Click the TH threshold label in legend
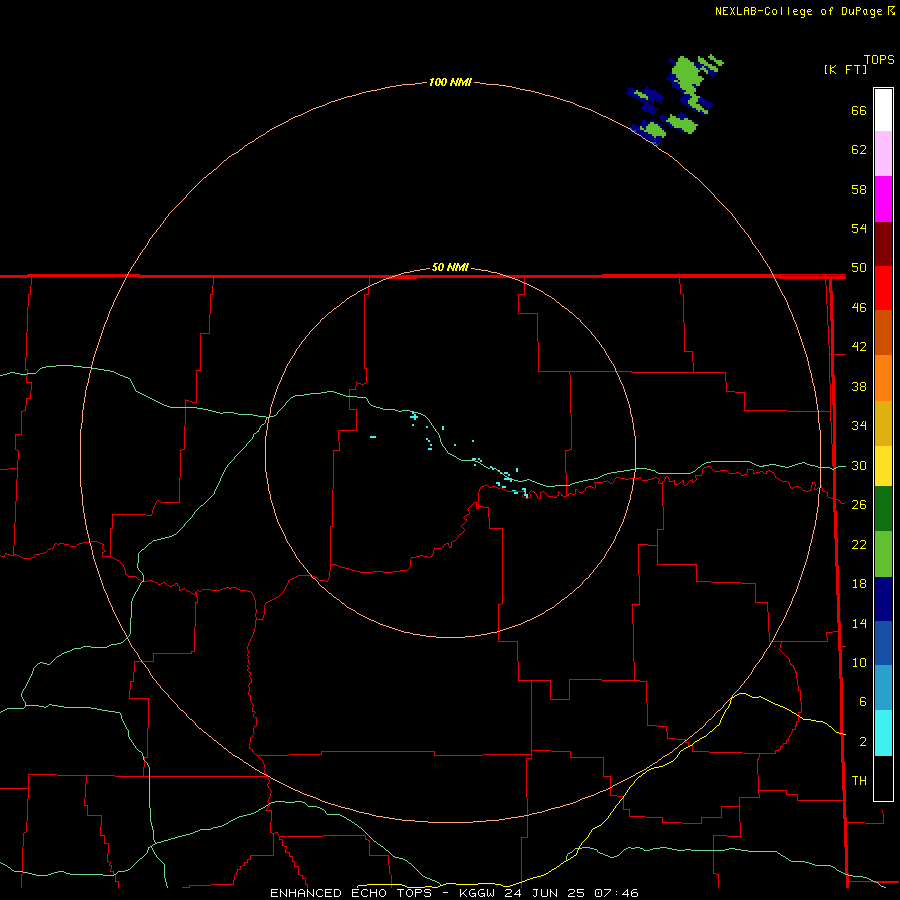Screen dimensions: 900x900 click(859, 780)
